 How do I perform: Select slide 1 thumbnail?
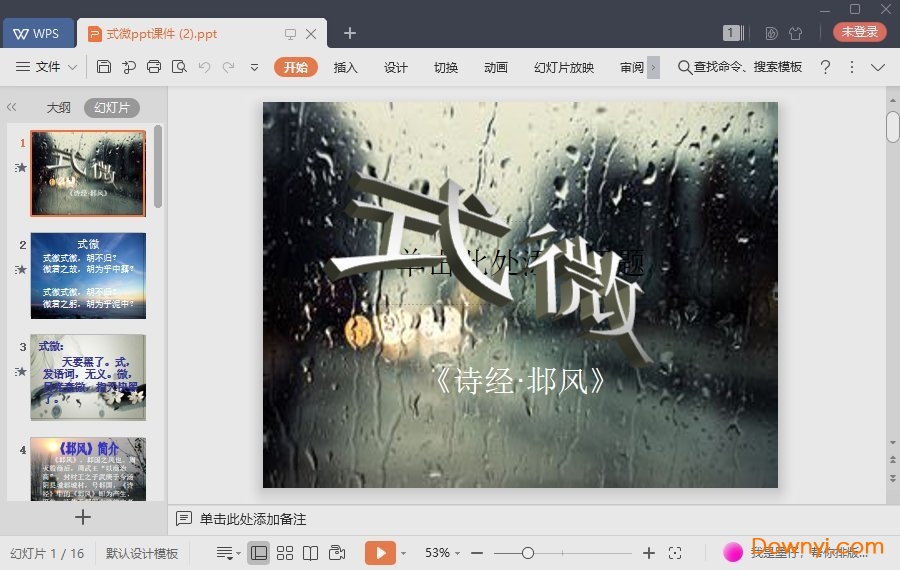click(x=88, y=173)
